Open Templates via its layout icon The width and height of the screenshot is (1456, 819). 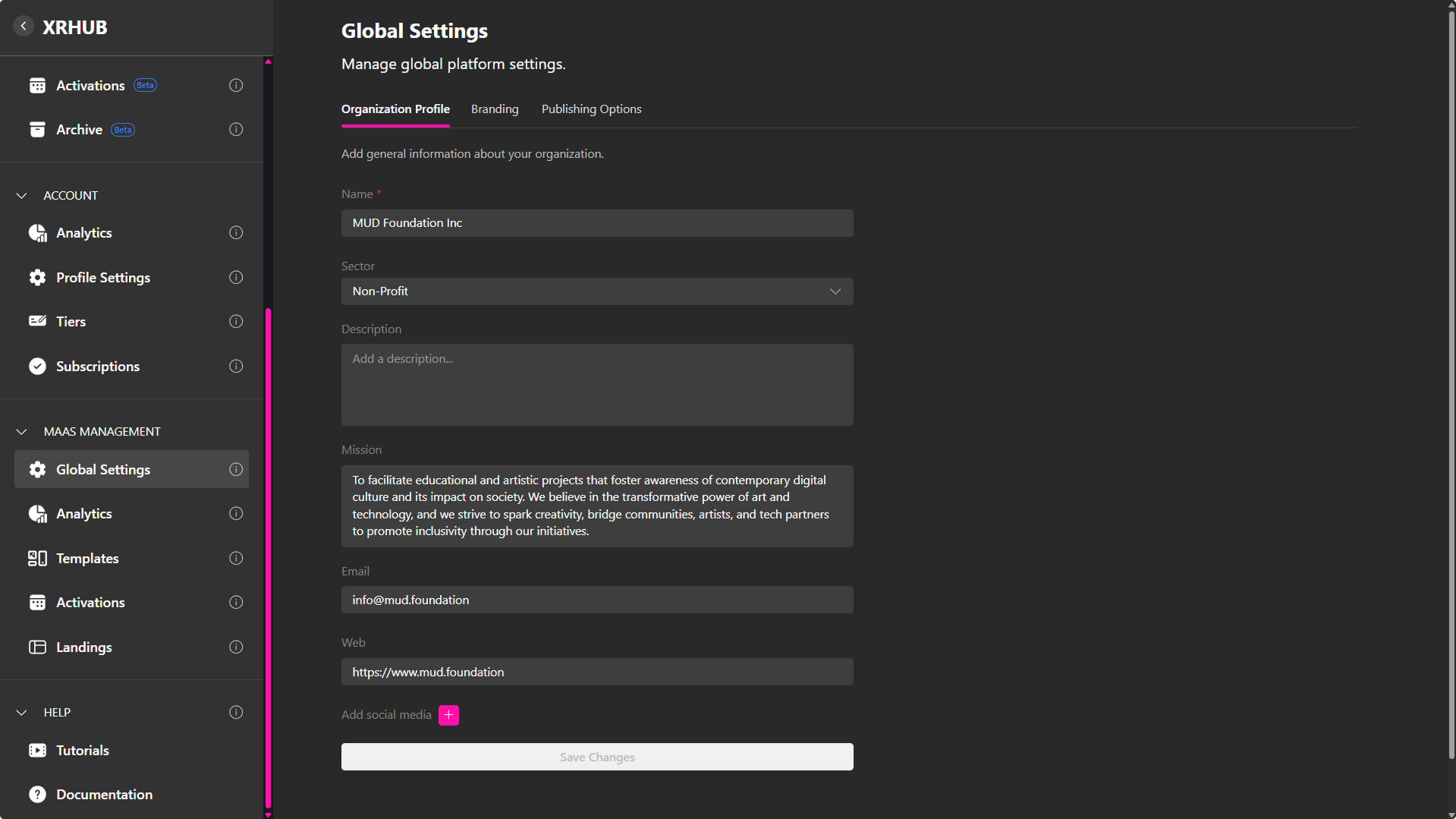(37, 559)
